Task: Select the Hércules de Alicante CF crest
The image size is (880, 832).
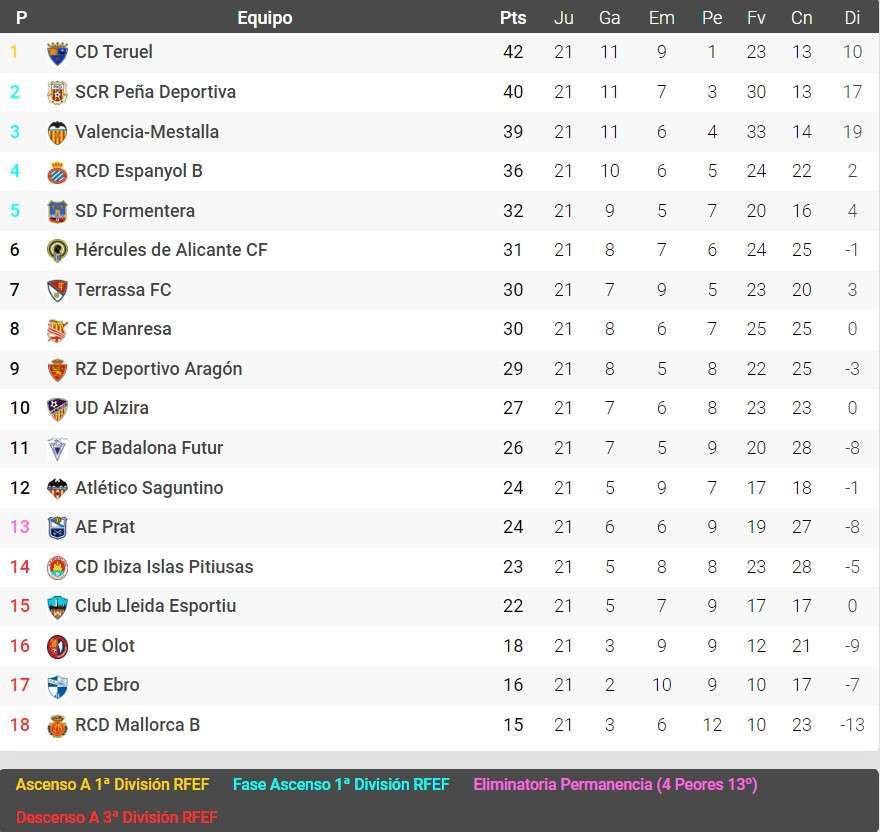Action: (57, 250)
